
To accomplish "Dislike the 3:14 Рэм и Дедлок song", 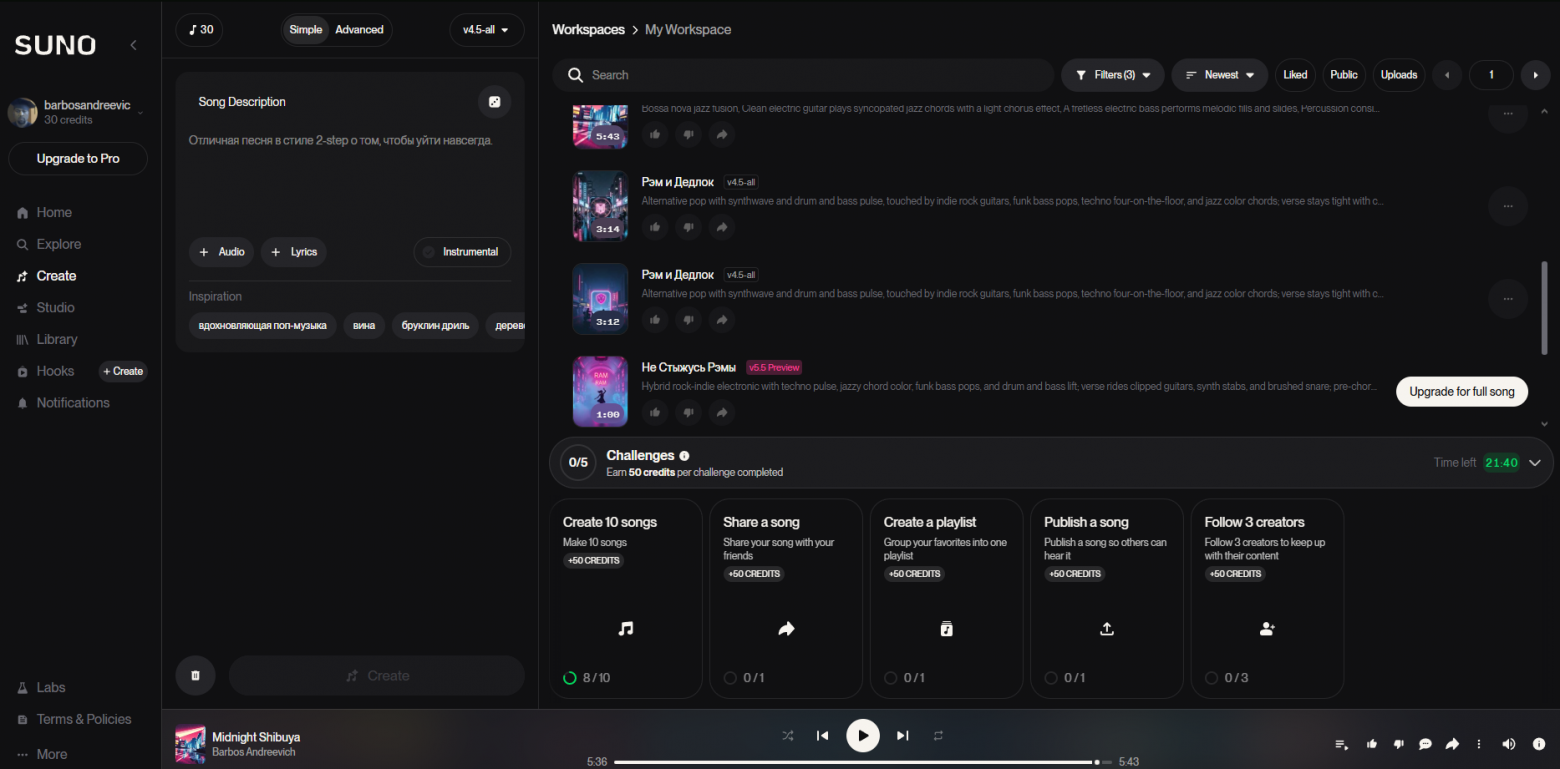I will click(x=688, y=227).
